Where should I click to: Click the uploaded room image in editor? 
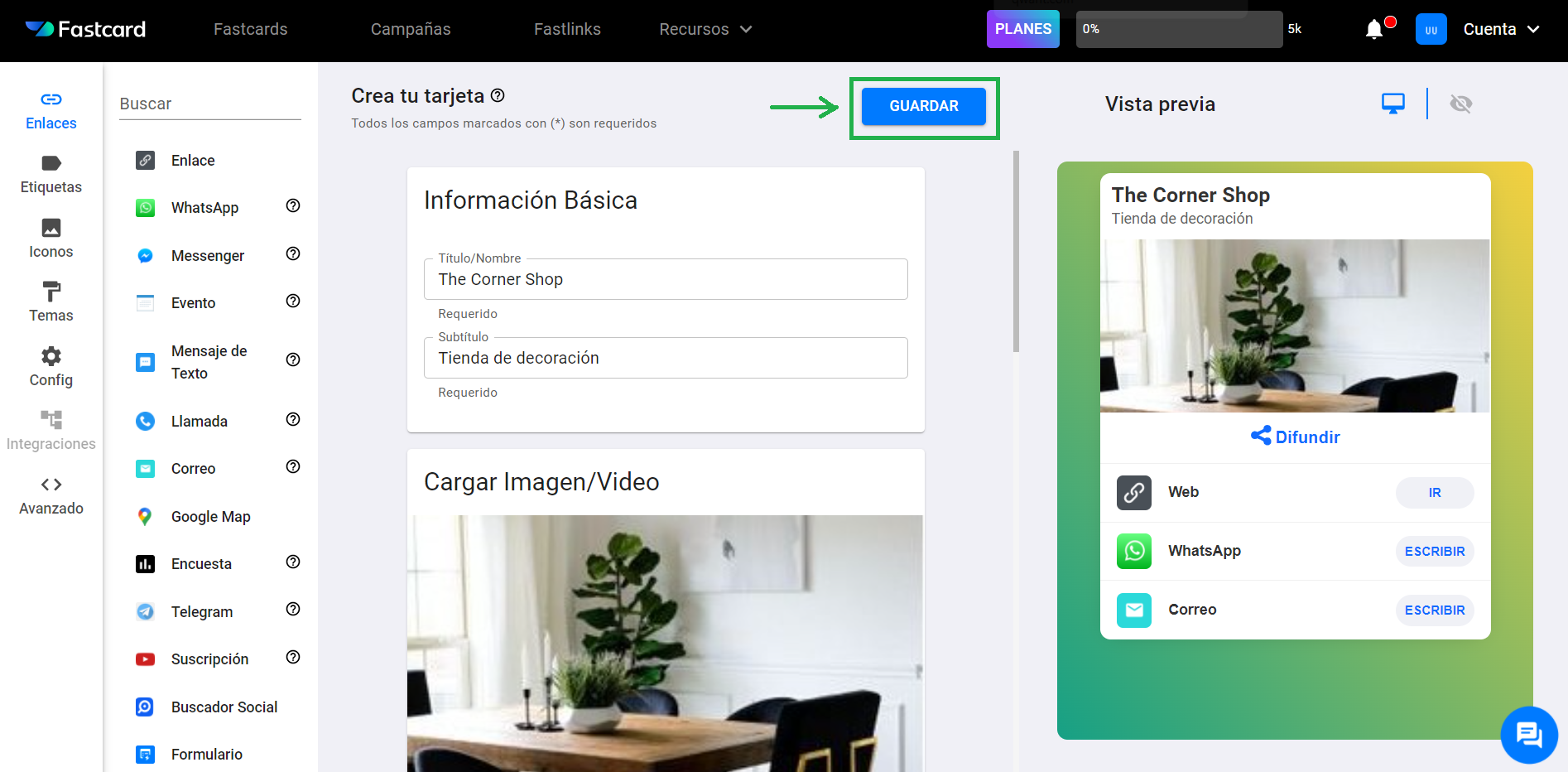[666, 644]
